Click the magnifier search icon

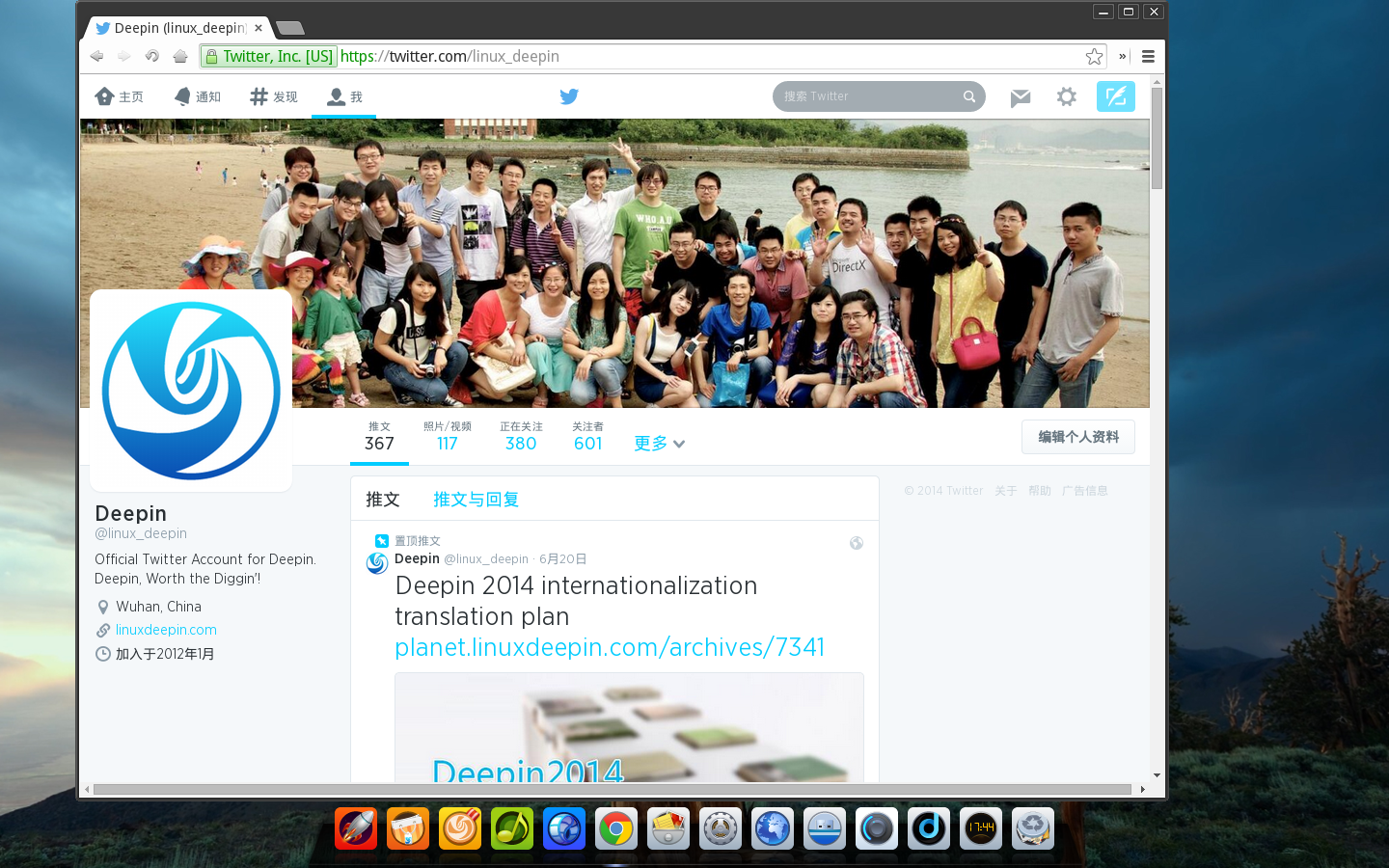pyautogui.click(x=969, y=96)
